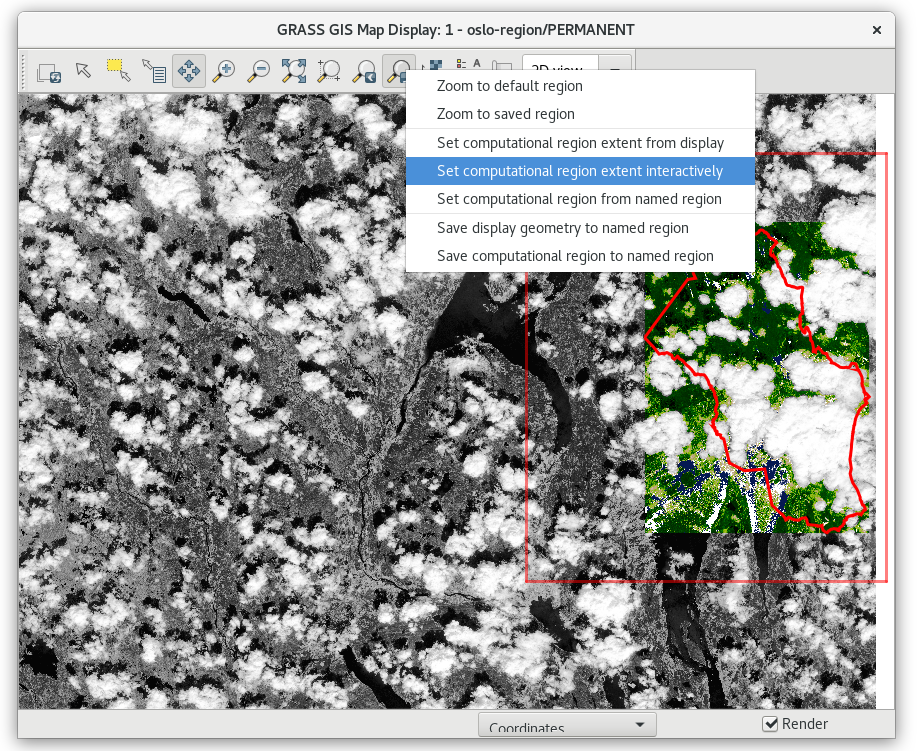Select the Zoom out tool
This screenshot has height=751, width=917.
pyautogui.click(x=259, y=71)
